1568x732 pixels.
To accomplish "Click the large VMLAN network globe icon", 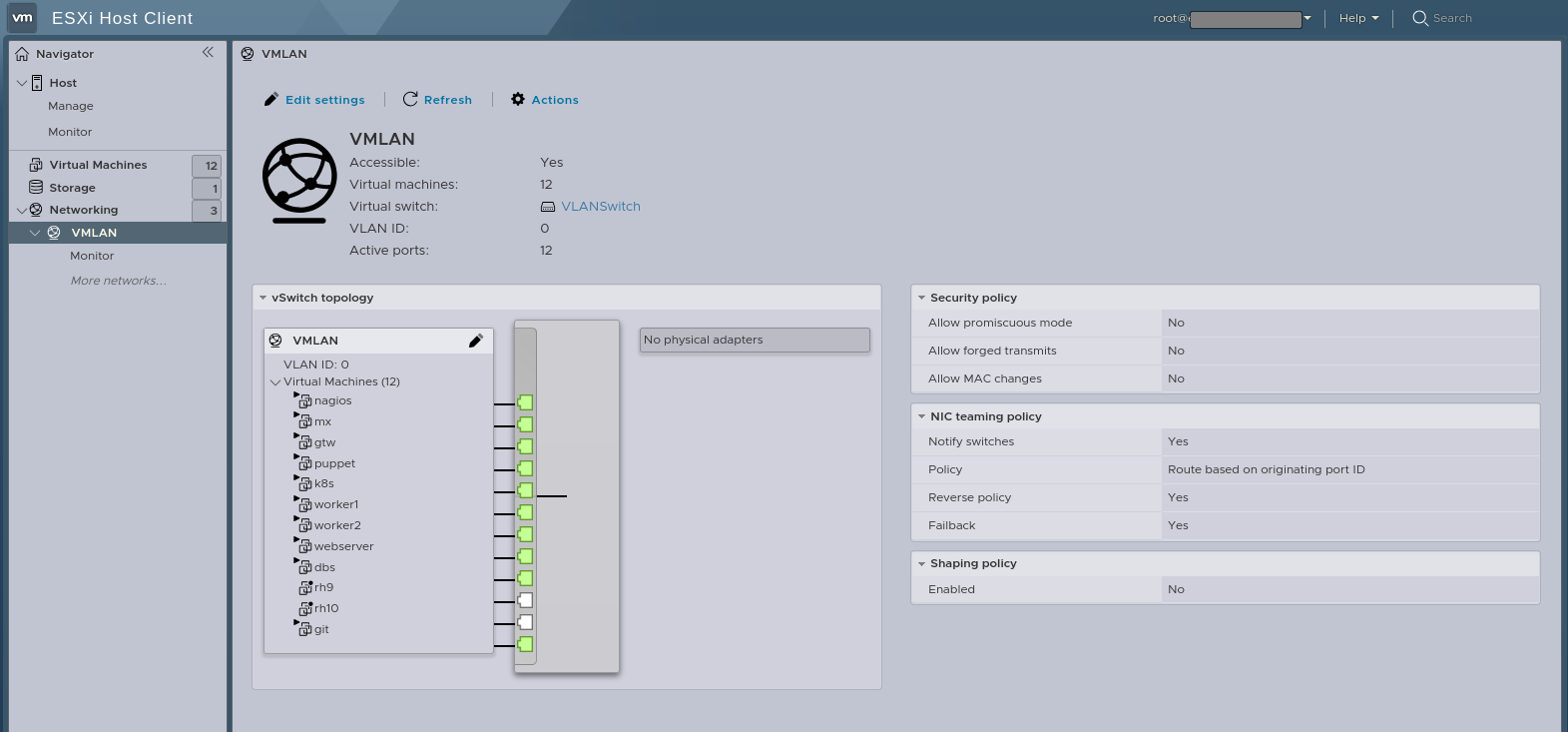I will tap(299, 180).
